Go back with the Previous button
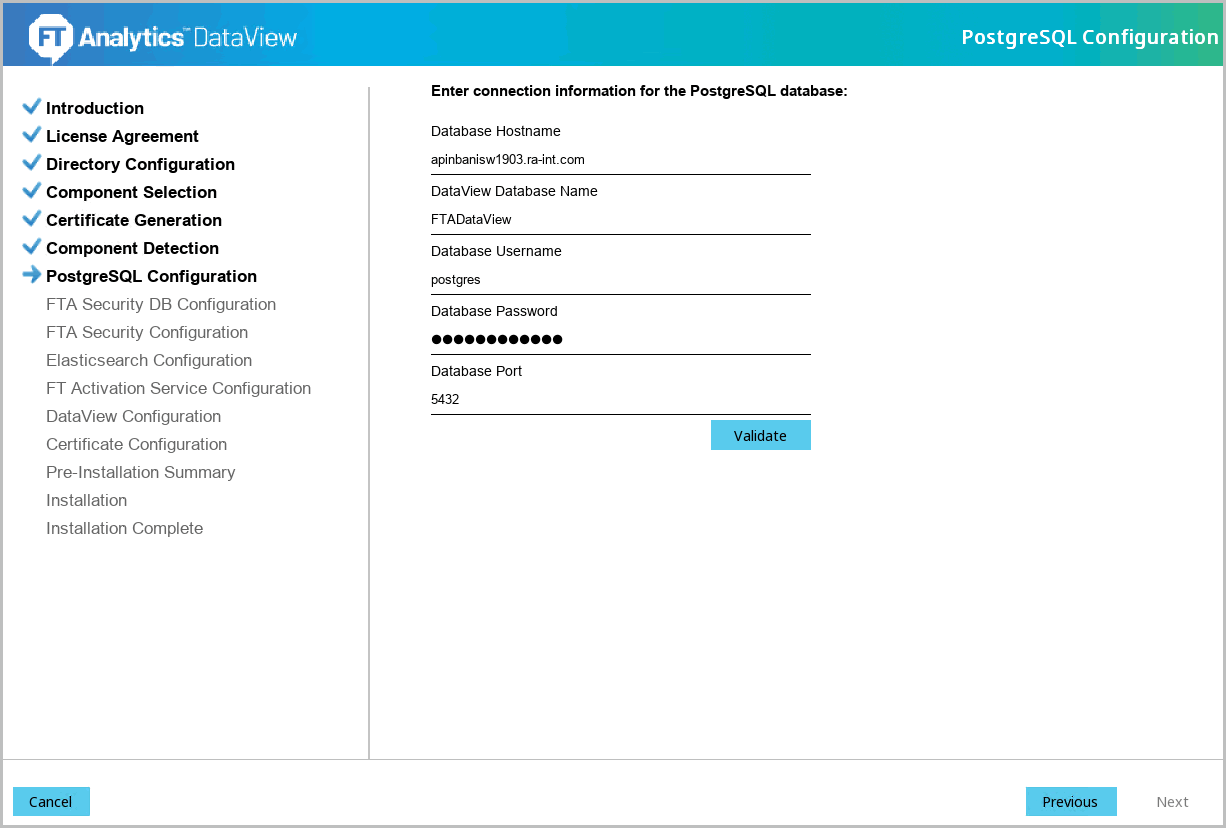 pyautogui.click(x=1070, y=802)
